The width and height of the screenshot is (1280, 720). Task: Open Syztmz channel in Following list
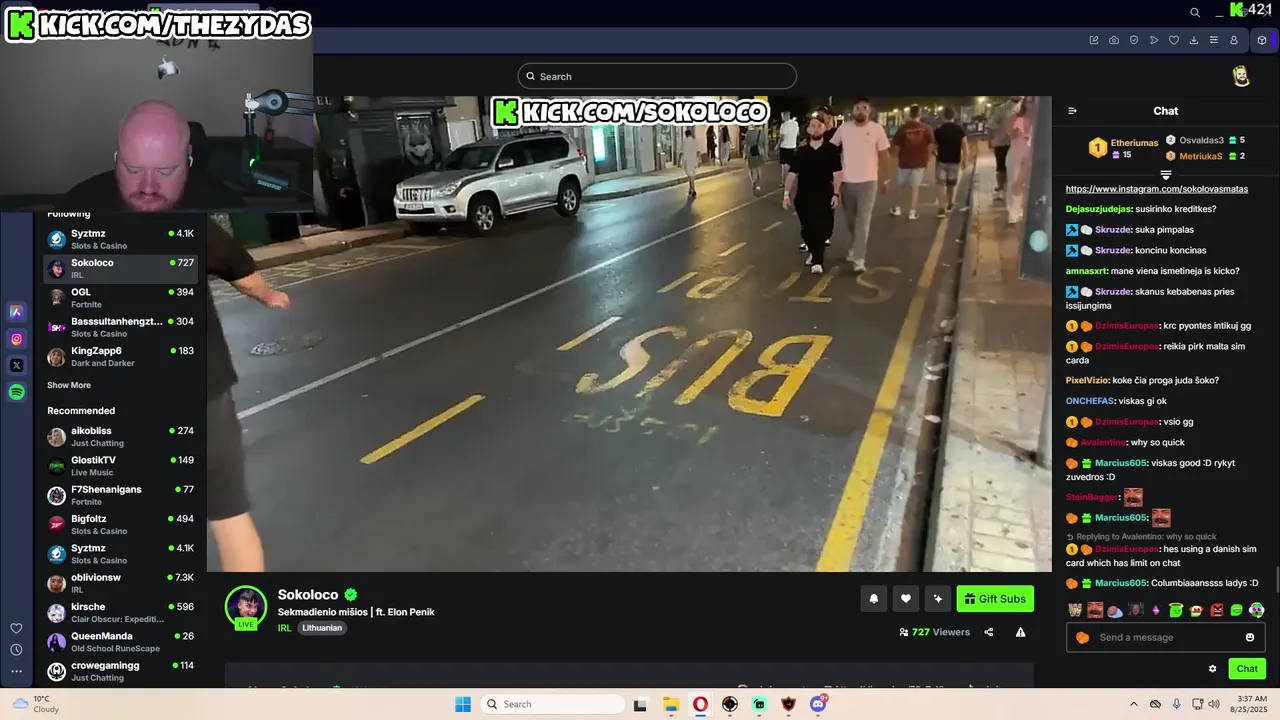point(121,239)
